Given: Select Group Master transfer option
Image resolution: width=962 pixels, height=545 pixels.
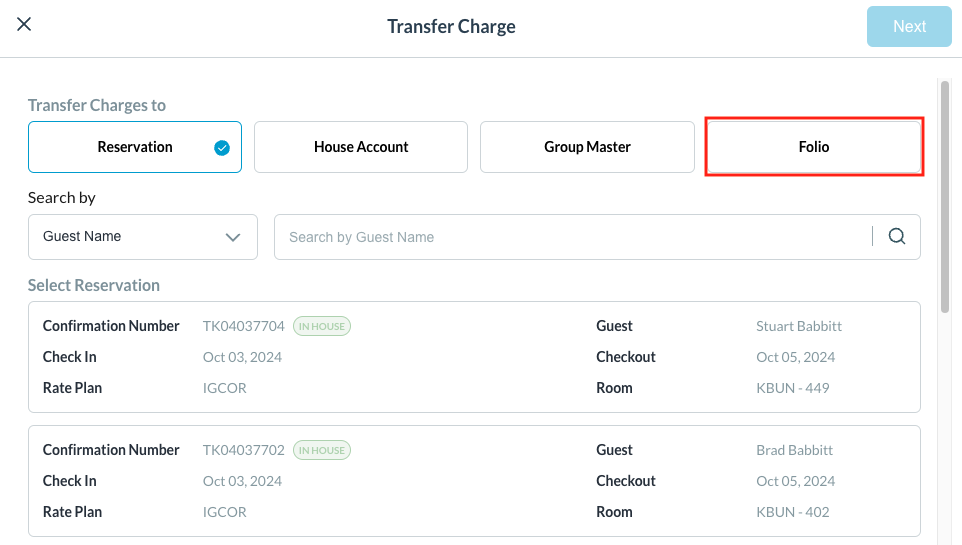Looking at the screenshot, I should click(587, 147).
